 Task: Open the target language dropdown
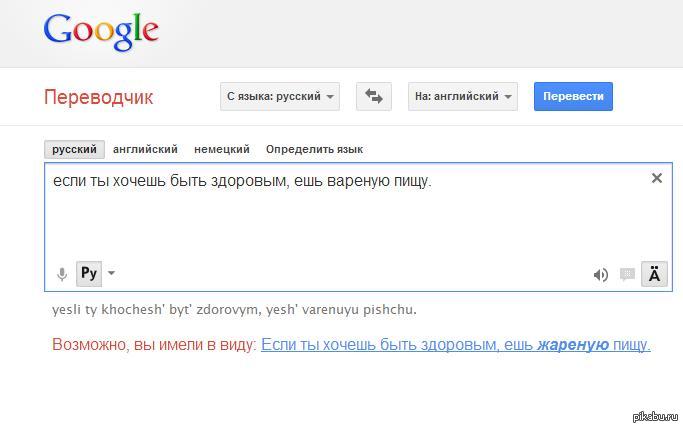(x=464, y=96)
